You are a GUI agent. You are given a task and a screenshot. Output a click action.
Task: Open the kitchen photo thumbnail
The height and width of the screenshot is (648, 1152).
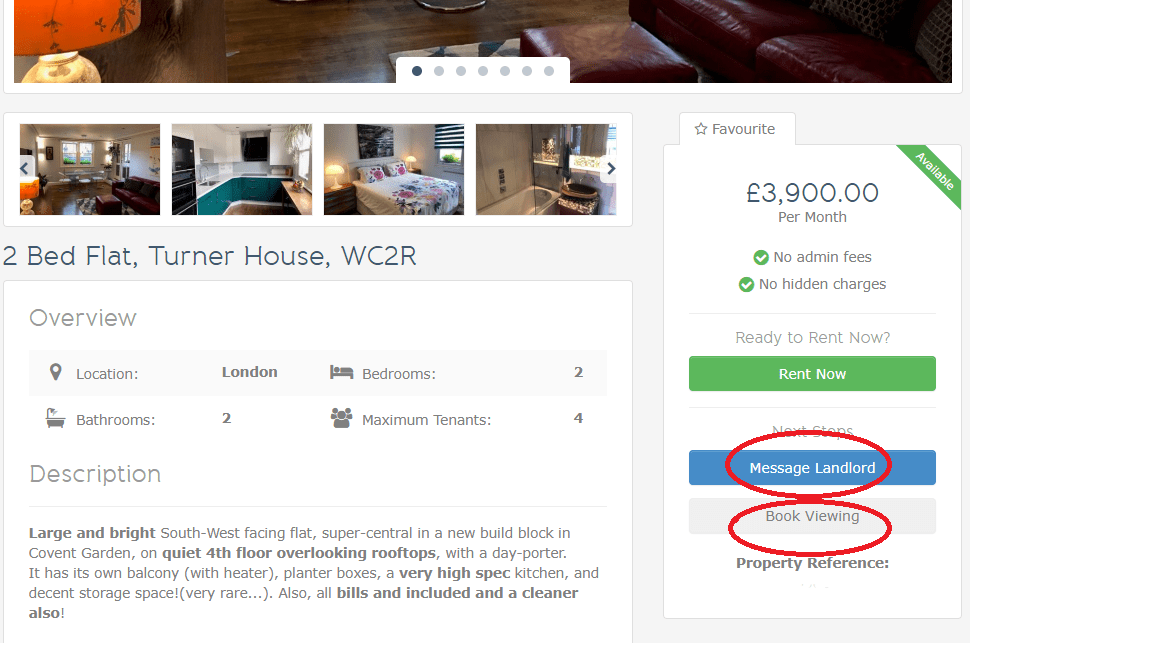[x=241, y=168]
